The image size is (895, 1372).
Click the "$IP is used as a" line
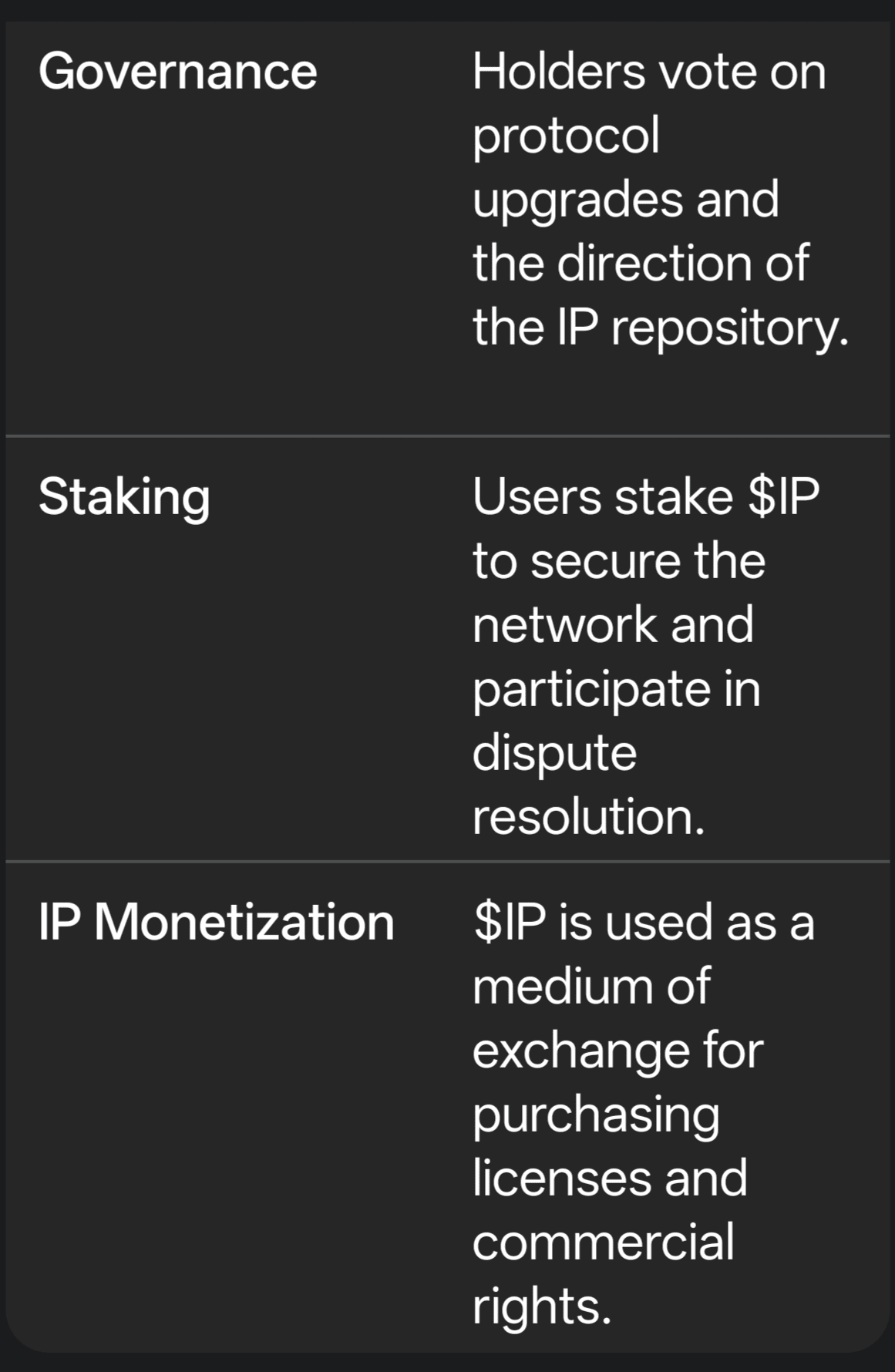pyautogui.click(x=644, y=922)
